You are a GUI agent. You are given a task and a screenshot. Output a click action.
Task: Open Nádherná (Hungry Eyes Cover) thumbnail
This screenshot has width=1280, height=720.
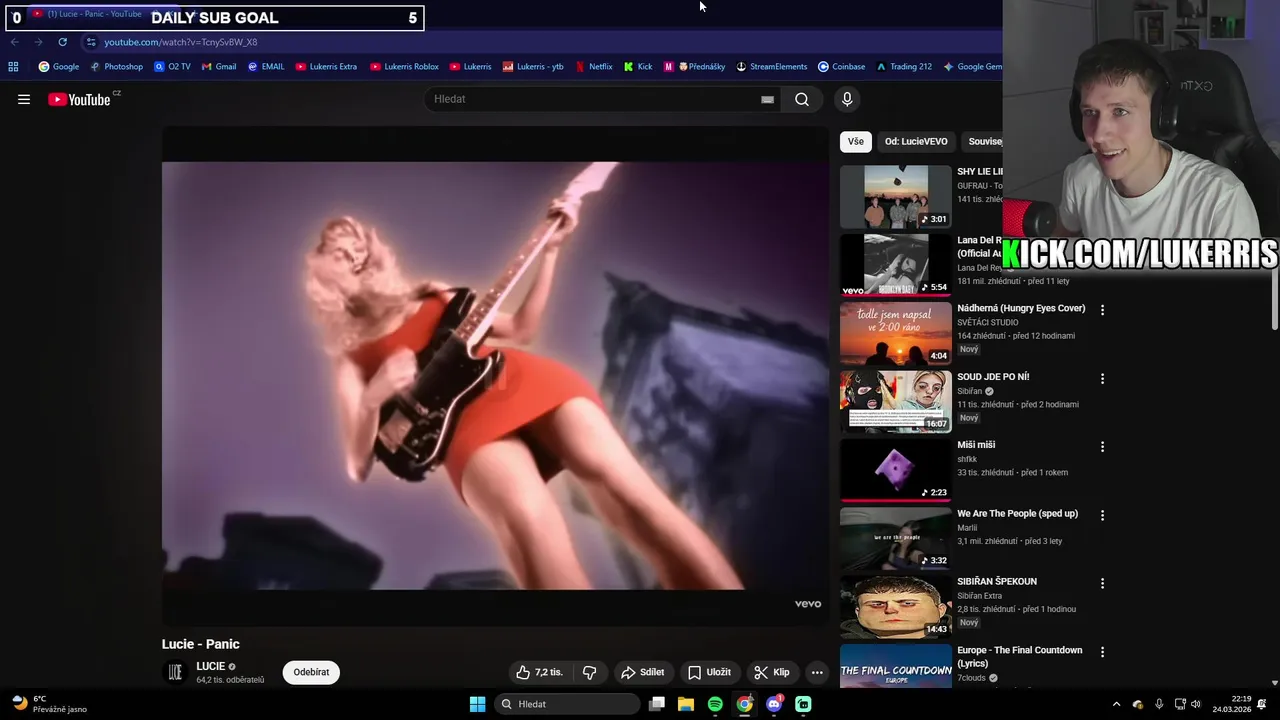click(896, 334)
